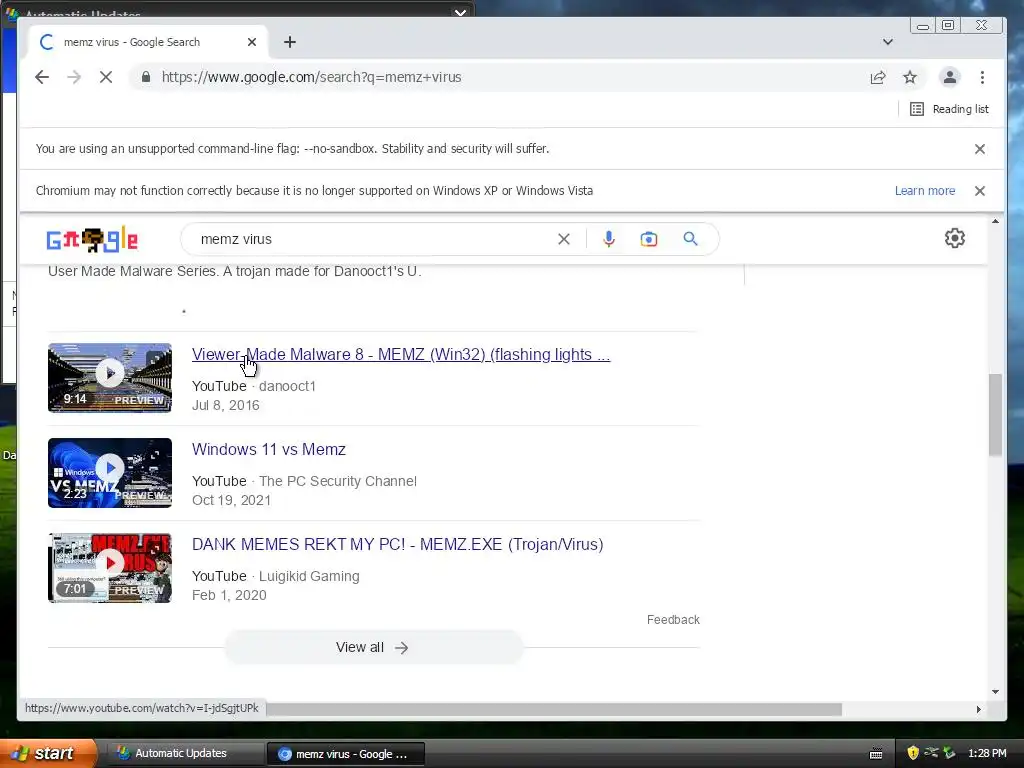This screenshot has height=768, width=1024.
Task: Submit search with the magnifier icon
Action: tap(690, 239)
